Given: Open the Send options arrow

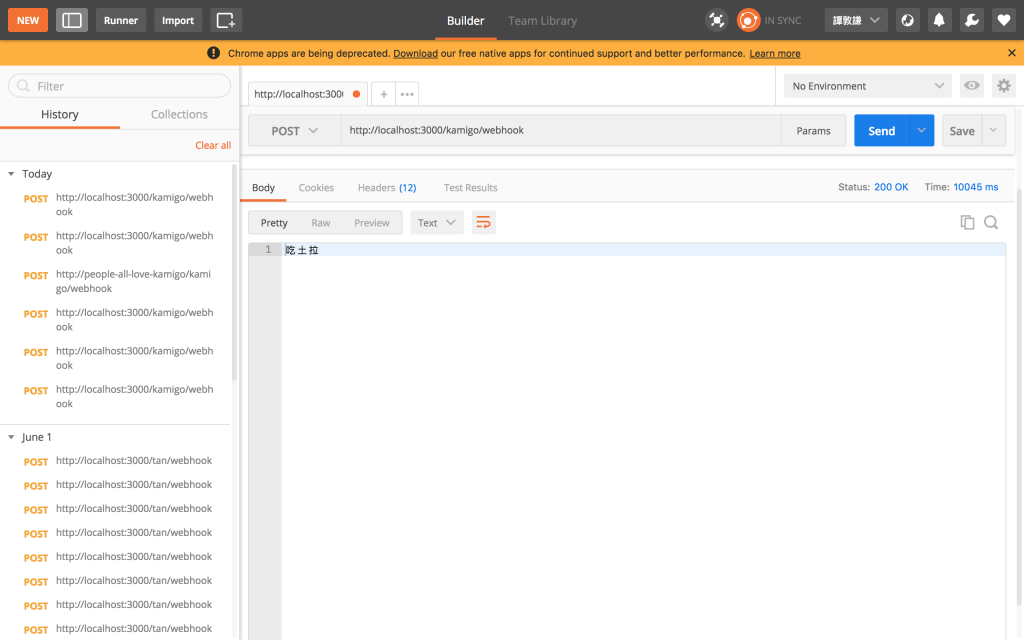Looking at the screenshot, I should point(921,131).
